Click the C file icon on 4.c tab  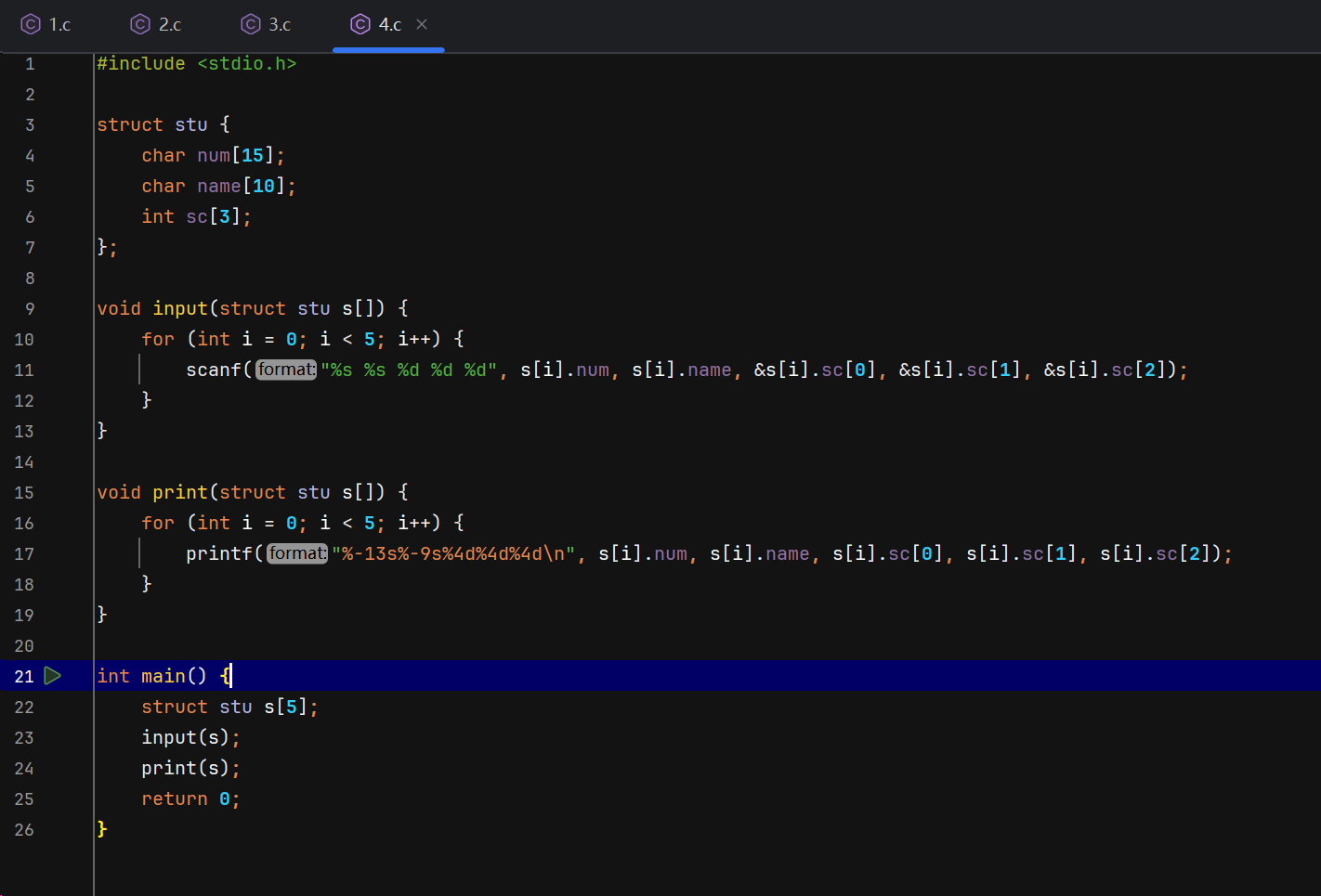[x=360, y=24]
